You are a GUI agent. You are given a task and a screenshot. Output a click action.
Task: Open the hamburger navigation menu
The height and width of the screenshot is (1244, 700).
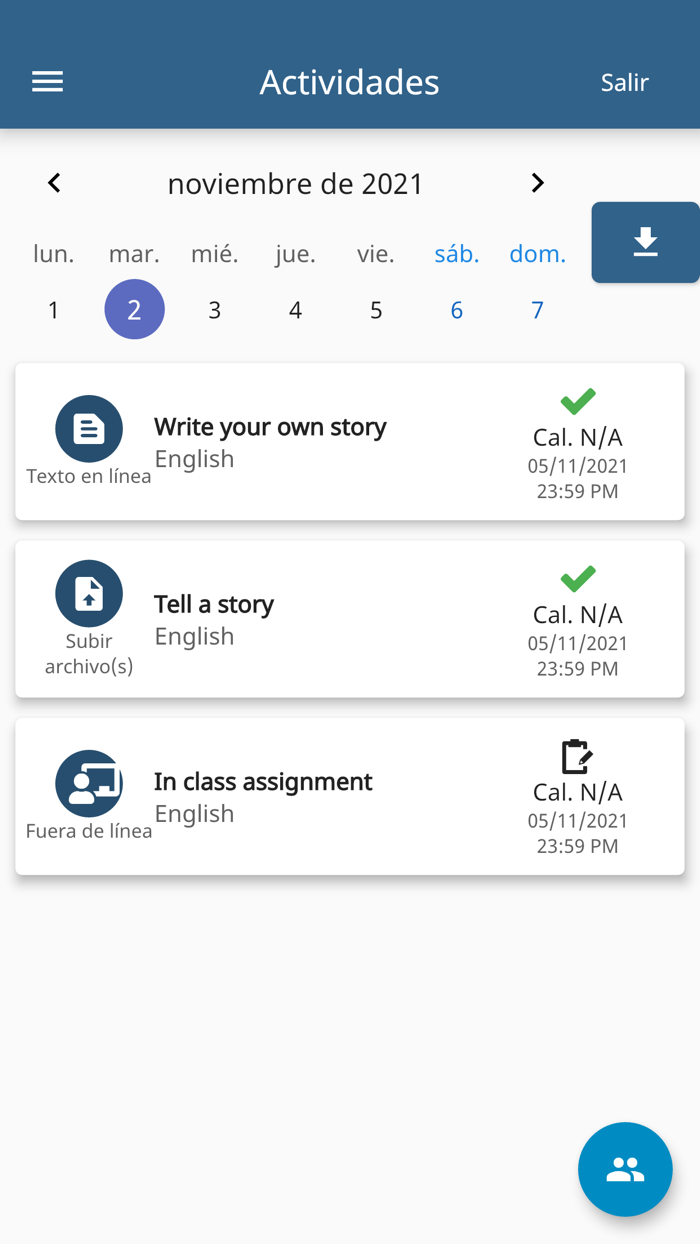pos(47,82)
